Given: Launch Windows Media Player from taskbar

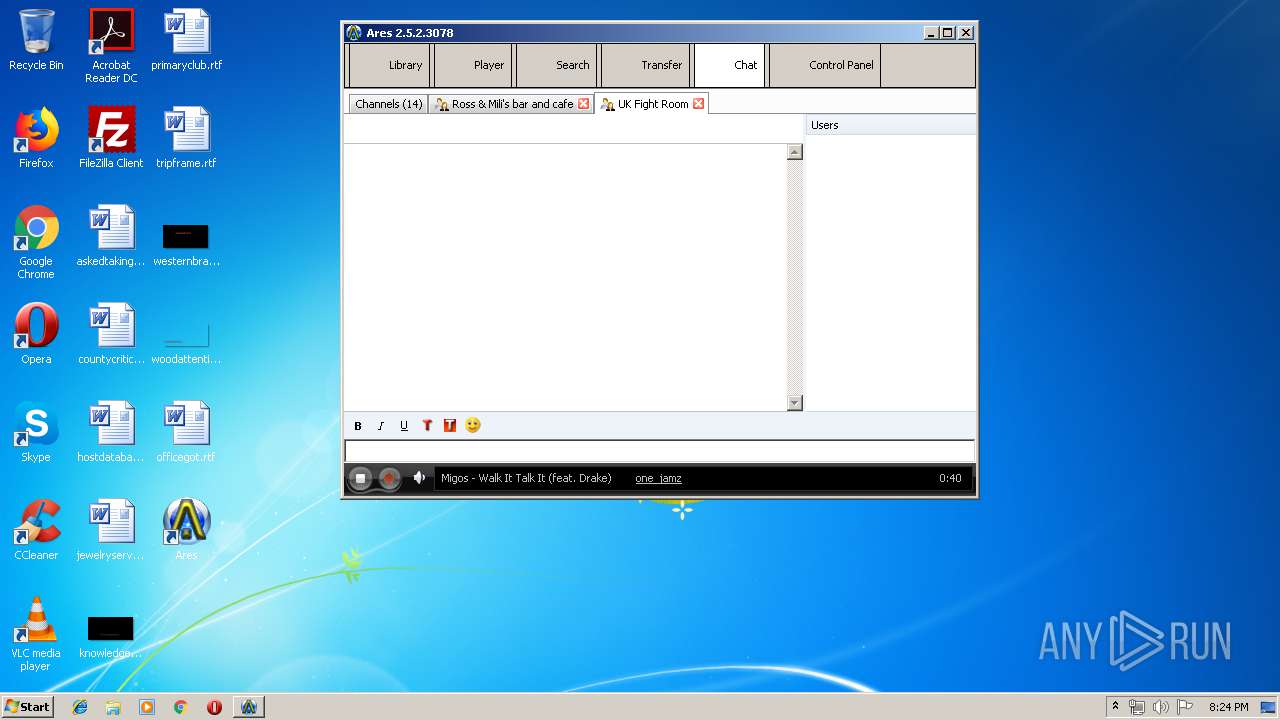Looking at the screenshot, I should (x=147, y=707).
